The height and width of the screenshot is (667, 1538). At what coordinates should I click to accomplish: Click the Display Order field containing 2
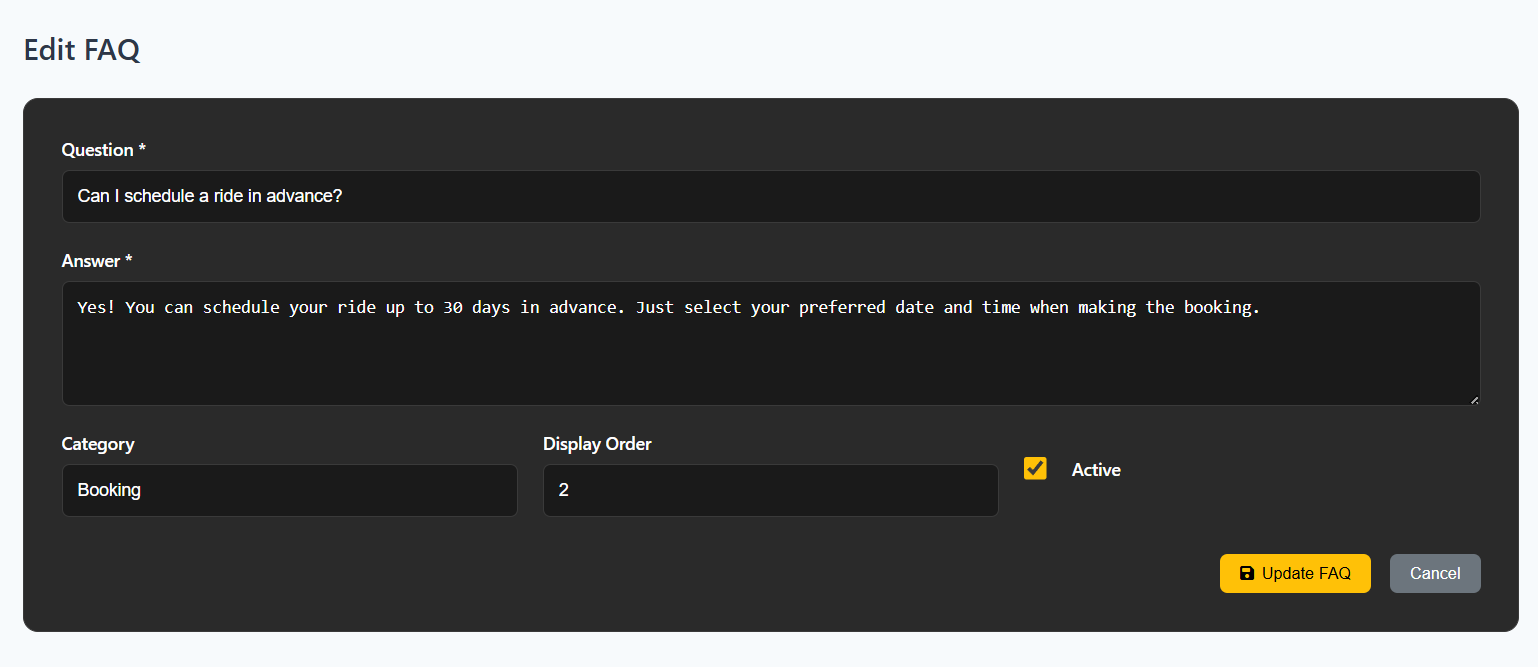click(x=770, y=490)
